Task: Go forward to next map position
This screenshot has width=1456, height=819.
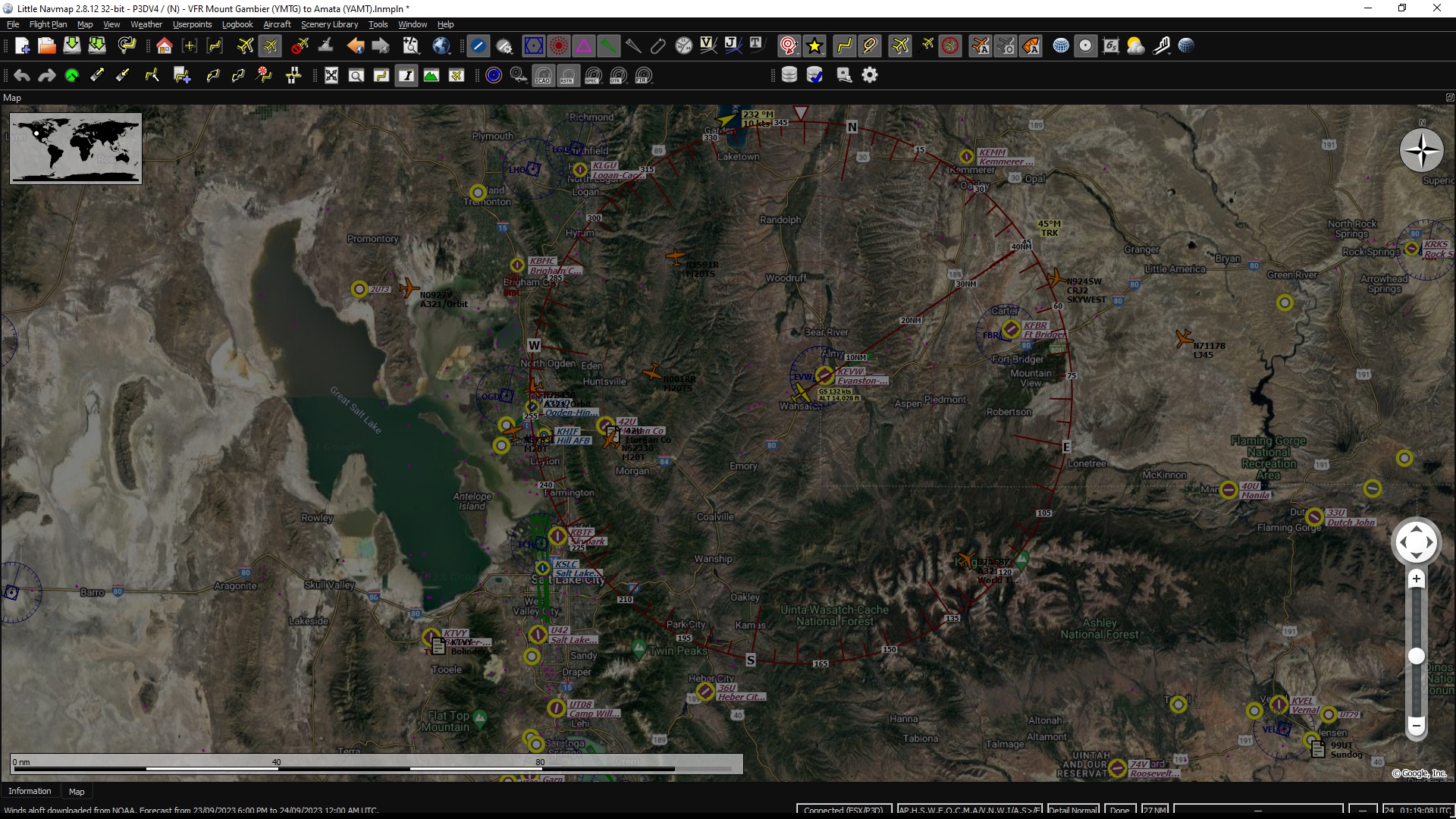Action: [x=381, y=46]
